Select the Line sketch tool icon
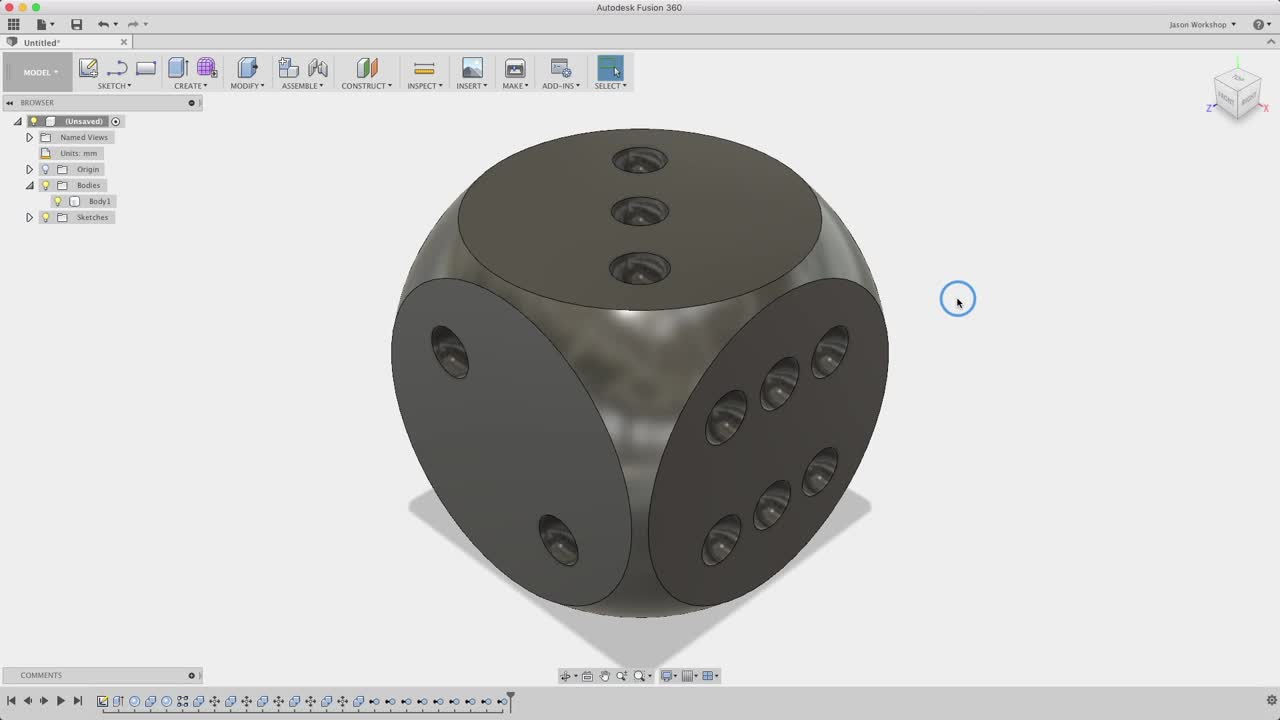Image resolution: width=1280 pixels, height=720 pixels. click(x=117, y=68)
